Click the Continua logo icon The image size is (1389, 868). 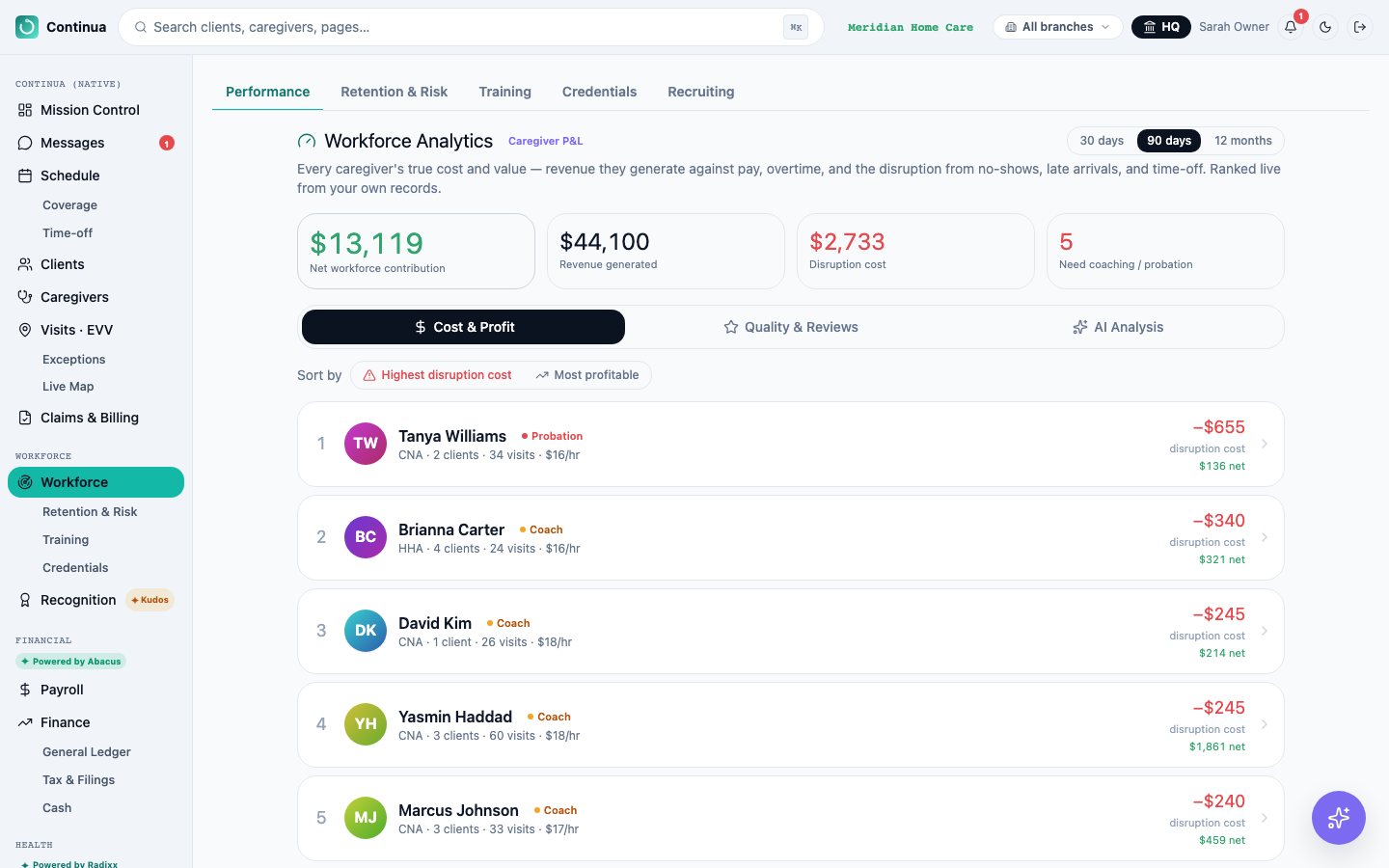pyautogui.click(x=27, y=27)
